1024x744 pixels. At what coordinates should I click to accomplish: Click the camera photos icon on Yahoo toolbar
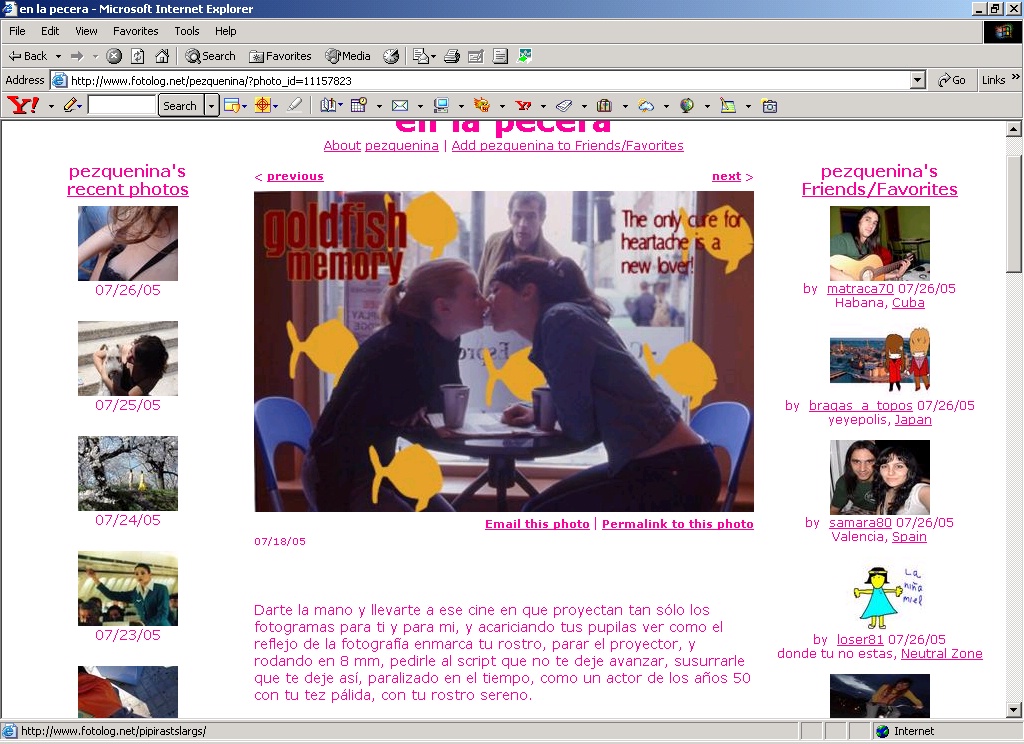coord(770,105)
